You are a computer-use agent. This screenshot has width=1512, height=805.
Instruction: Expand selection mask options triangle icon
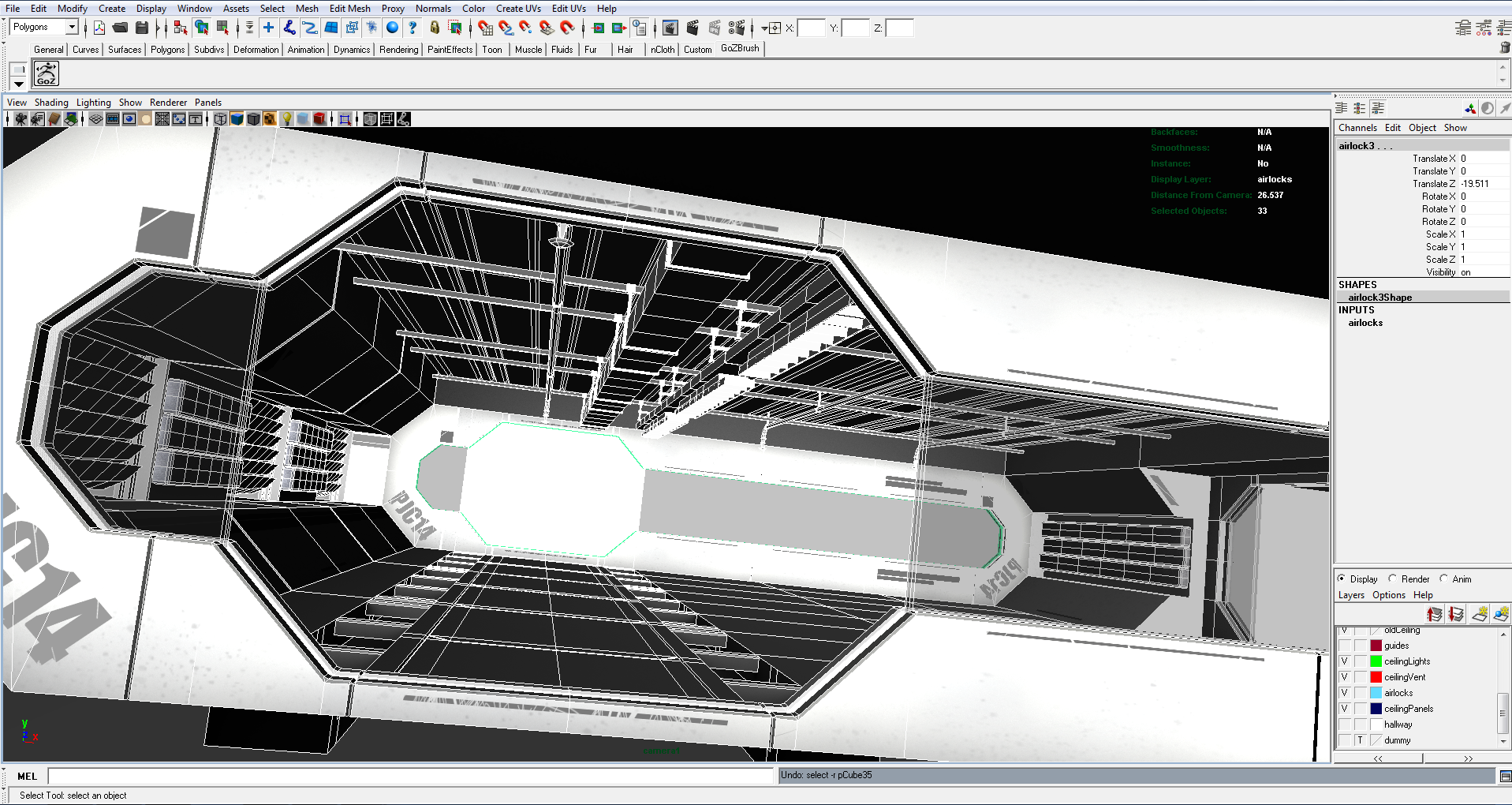pyautogui.click(x=249, y=28)
